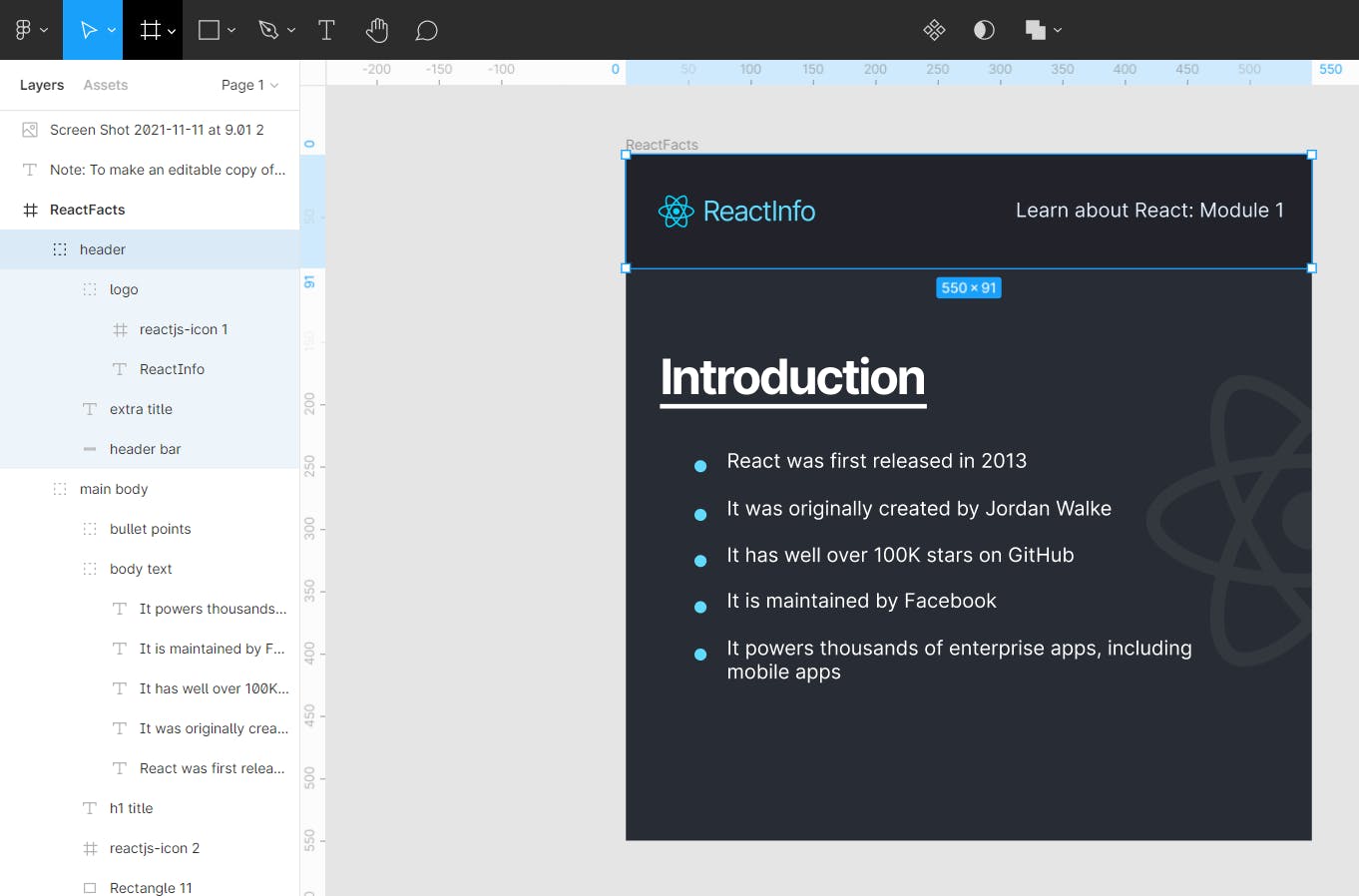Select the header bar layer

[x=150, y=449]
